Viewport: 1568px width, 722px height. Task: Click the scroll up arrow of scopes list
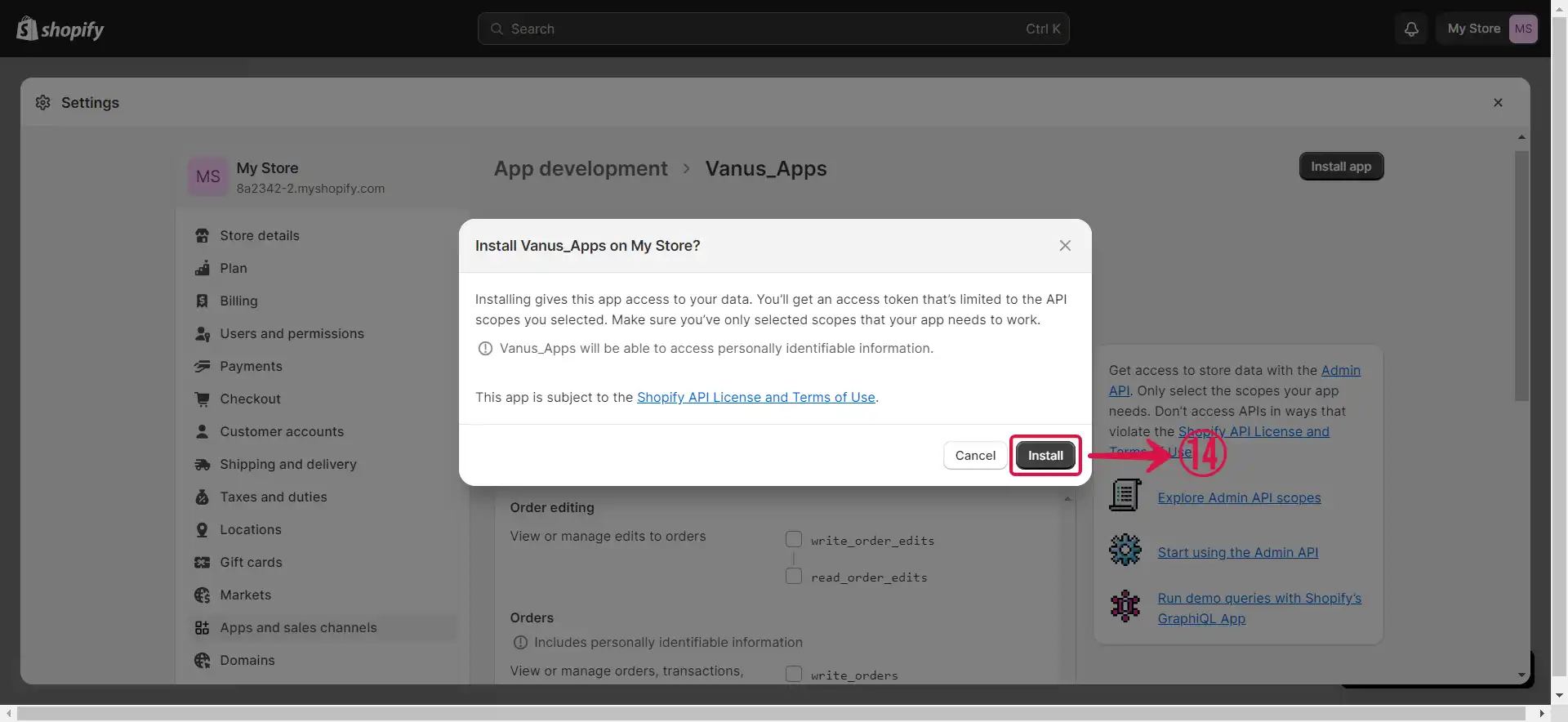coord(1067,498)
